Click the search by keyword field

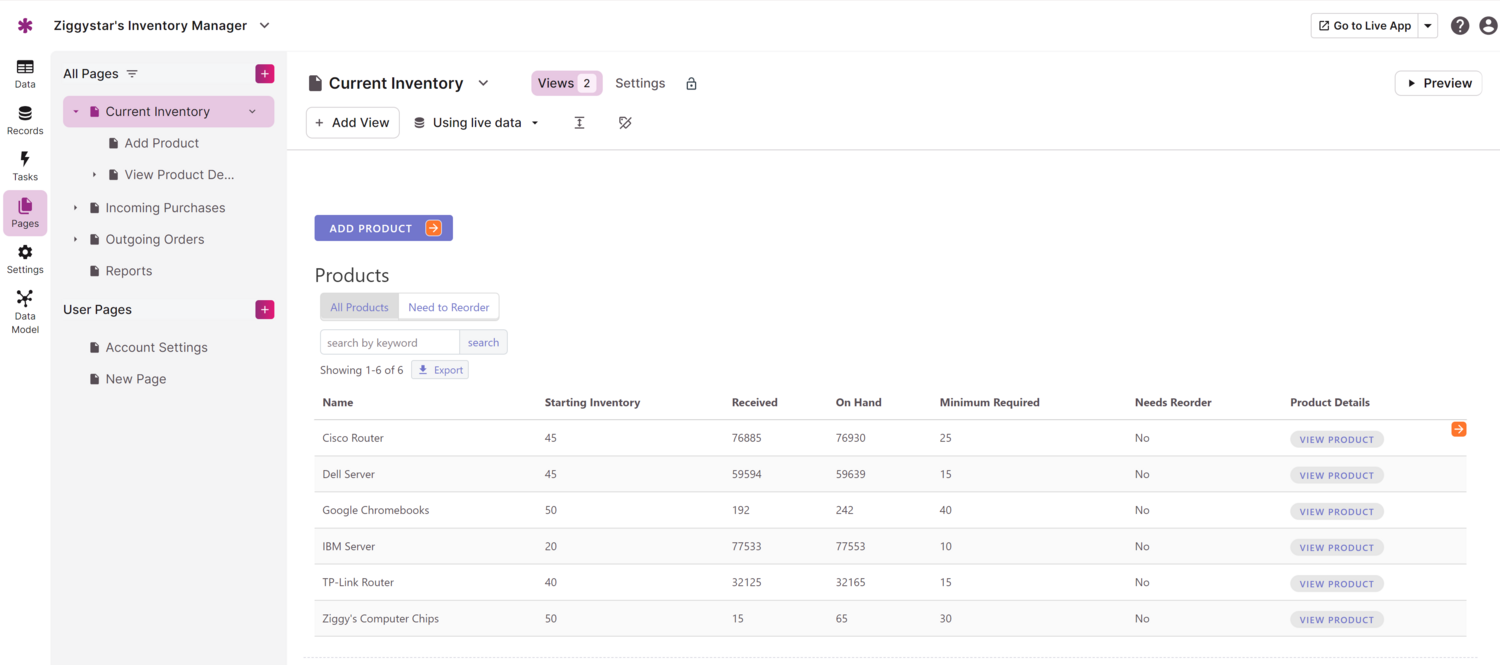point(390,343)
